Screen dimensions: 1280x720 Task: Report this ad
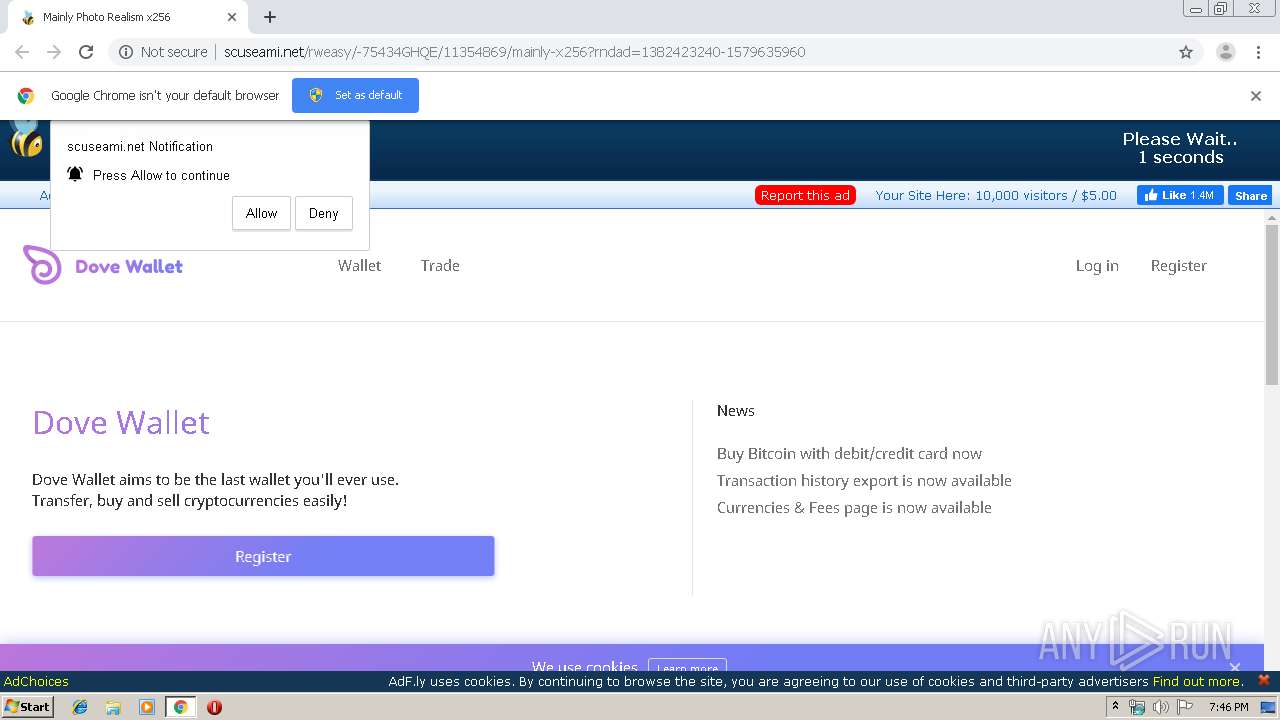tap(805, 195)
